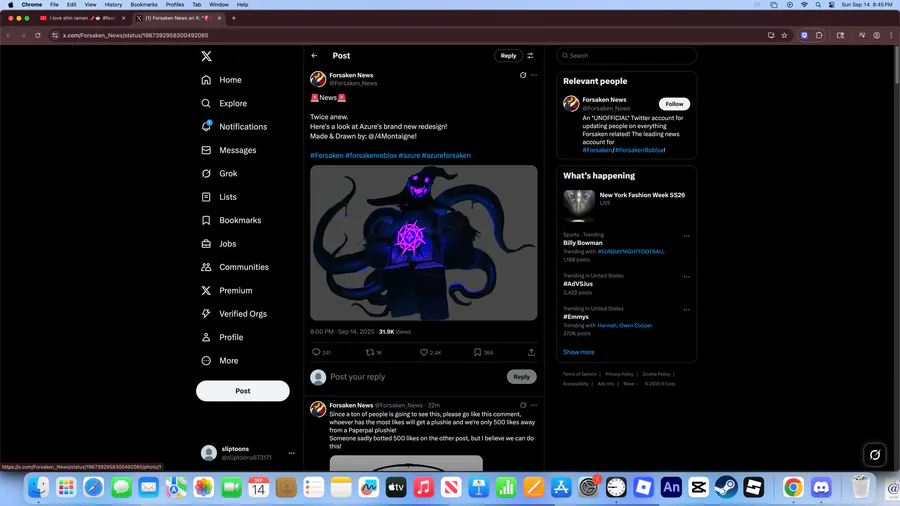Click Show more under What's happening

coord(579,352)
